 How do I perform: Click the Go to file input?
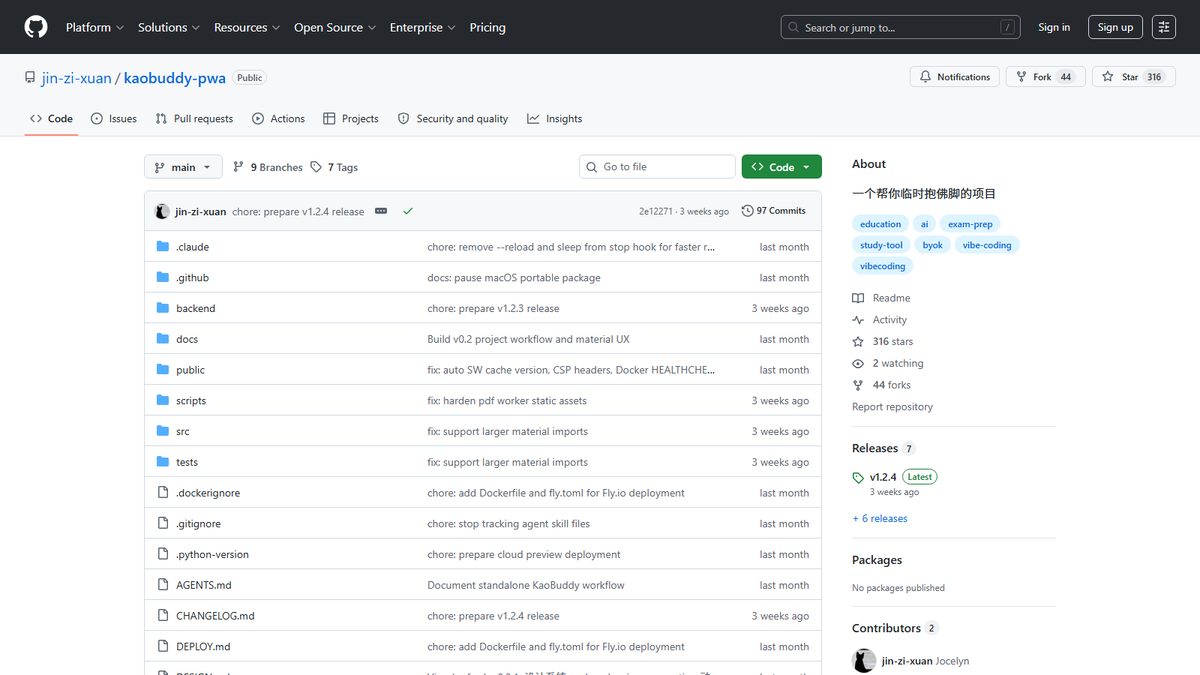click(x=657, y=167)
